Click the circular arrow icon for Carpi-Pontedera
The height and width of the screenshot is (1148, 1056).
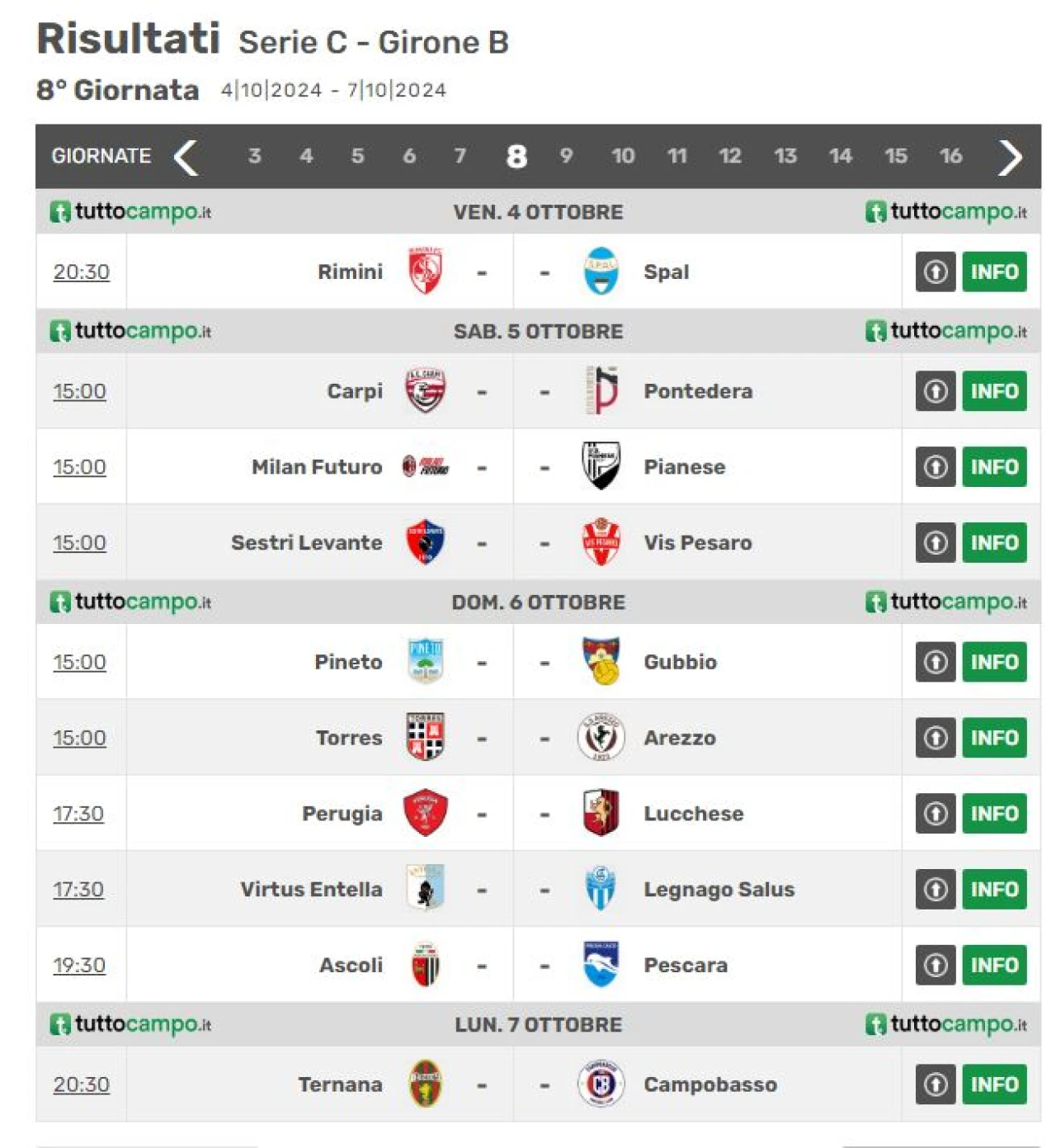point(936,390)
